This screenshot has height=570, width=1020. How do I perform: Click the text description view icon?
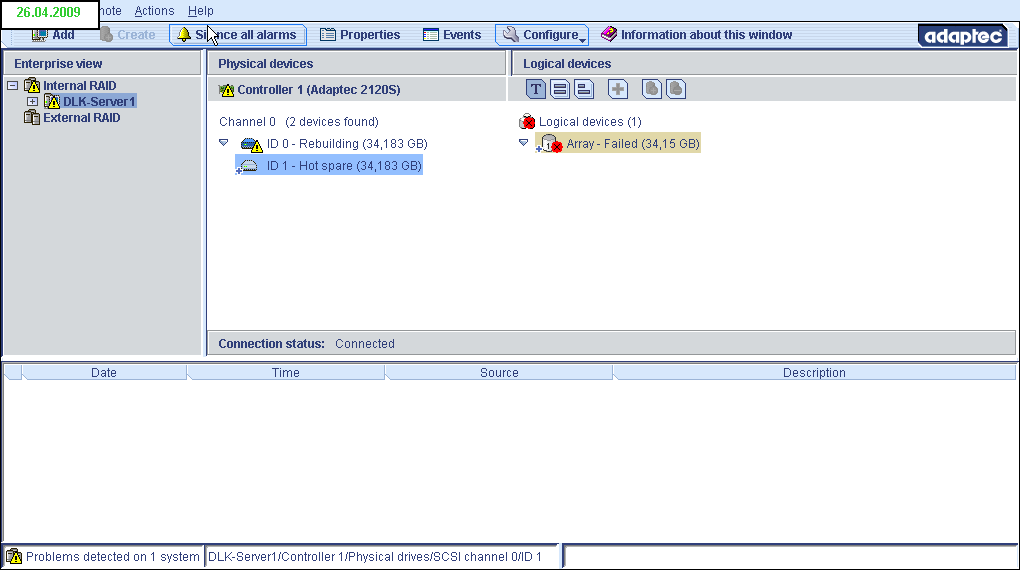[x=536, y=89]
